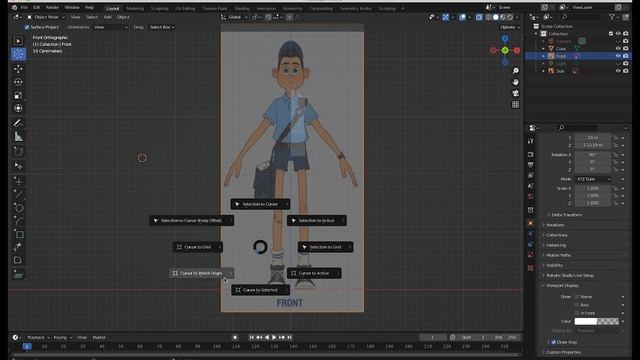
Task: Select the Select Box tool in toolbar
Action: point(18,41)
